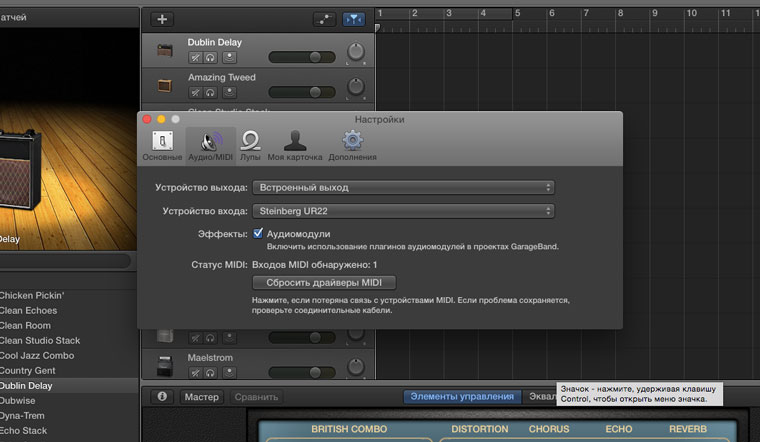
Task: Minimize the Настройки window with yellow button
Action: (x=161, y=119)
